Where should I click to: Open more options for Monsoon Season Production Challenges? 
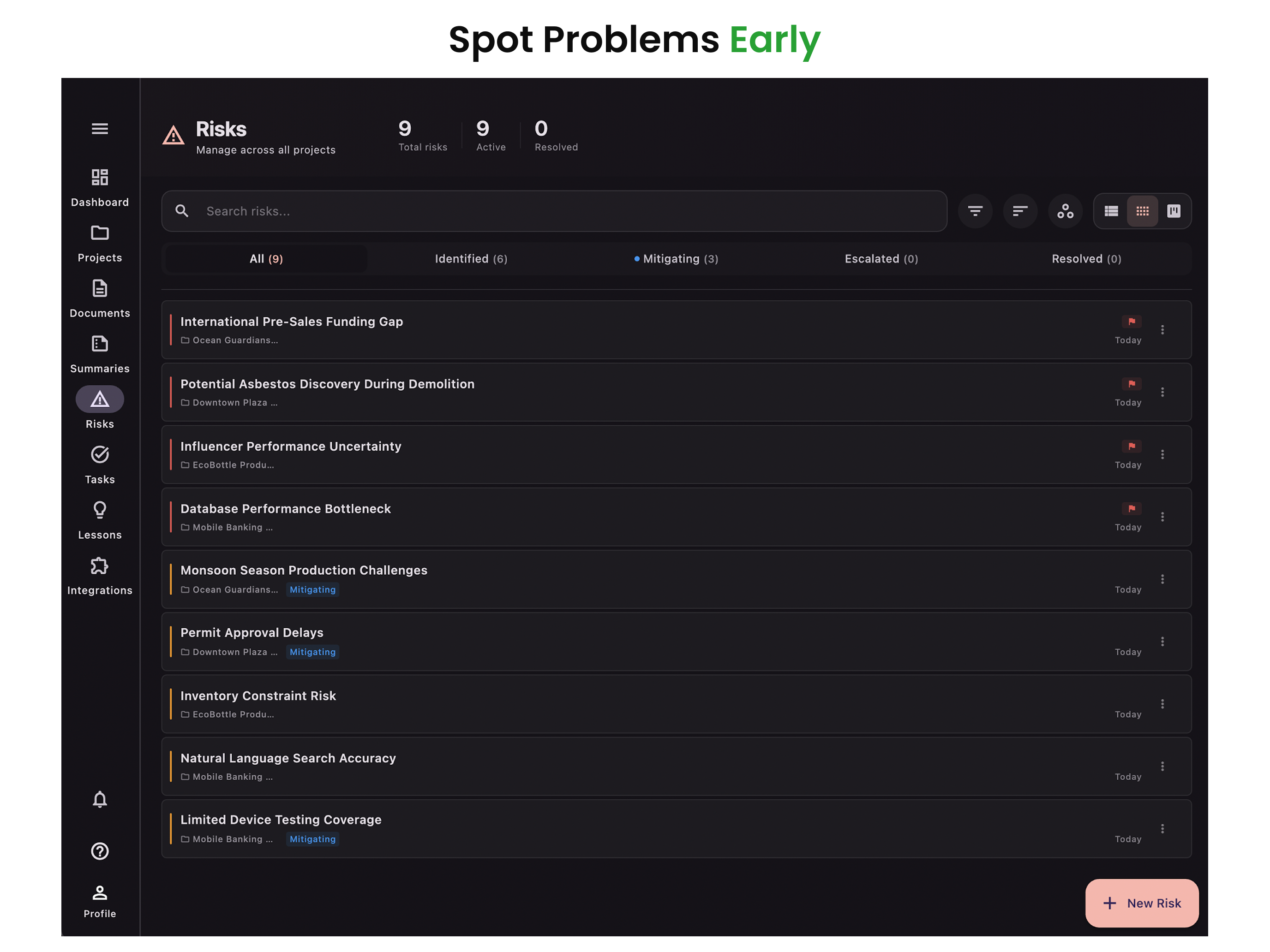[x=1162, y=580]
